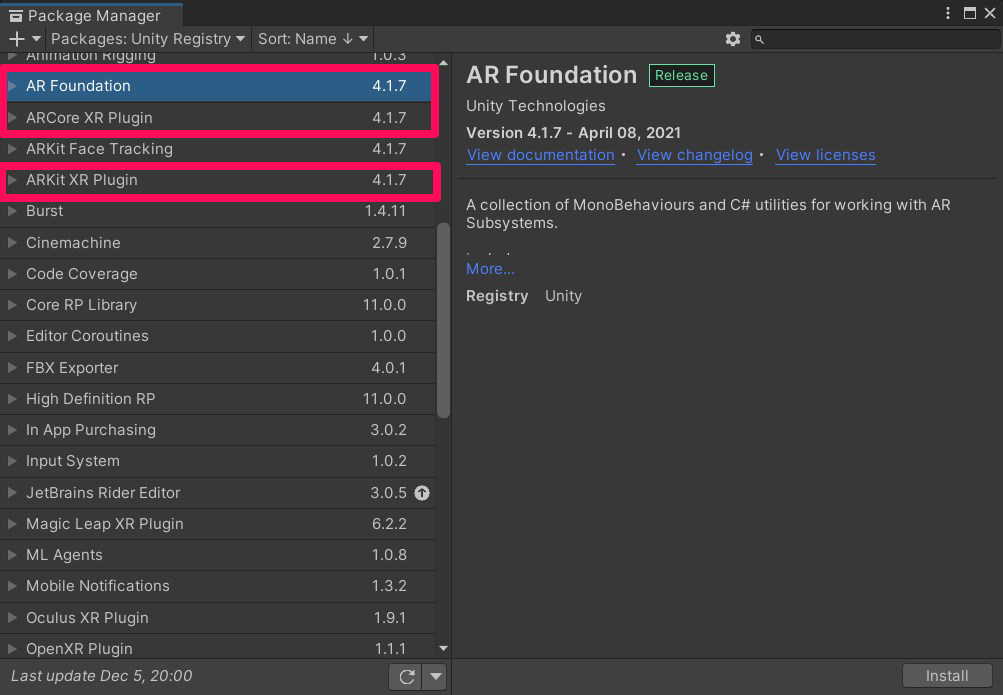The width and height of the screenshot is (1003, 695).
Task: Select the ARKit Face Tracking package
Action: [99, 149]
